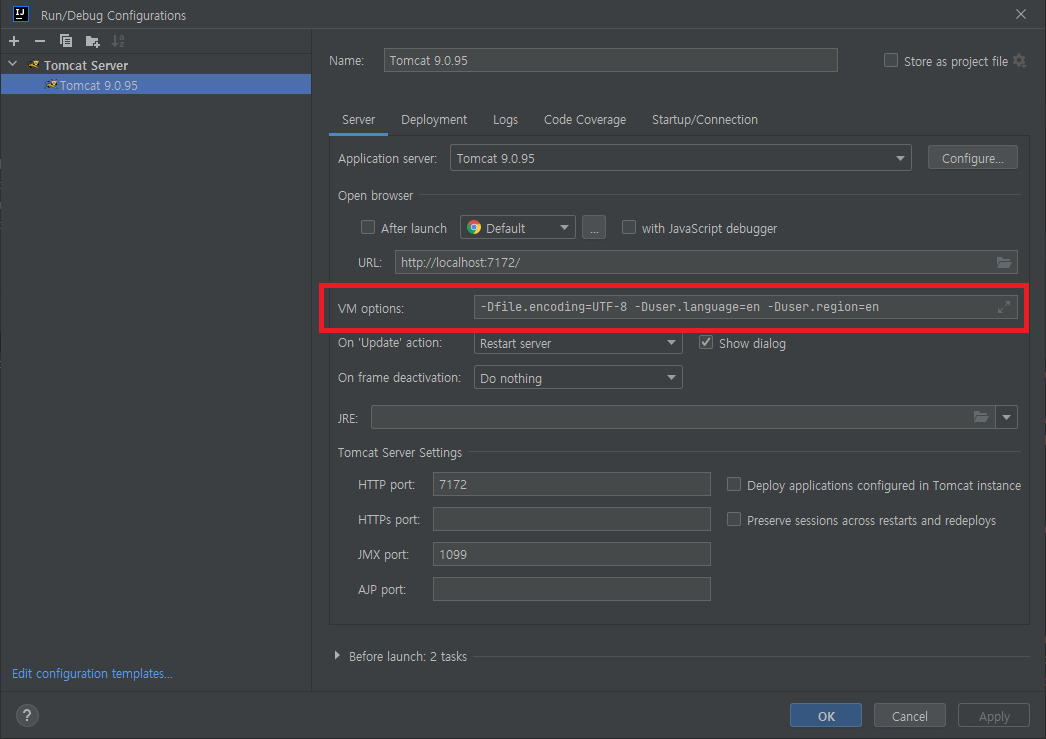Click the expand icon in VM options field
This screenshot has width=1046, height=739.
1003,307
